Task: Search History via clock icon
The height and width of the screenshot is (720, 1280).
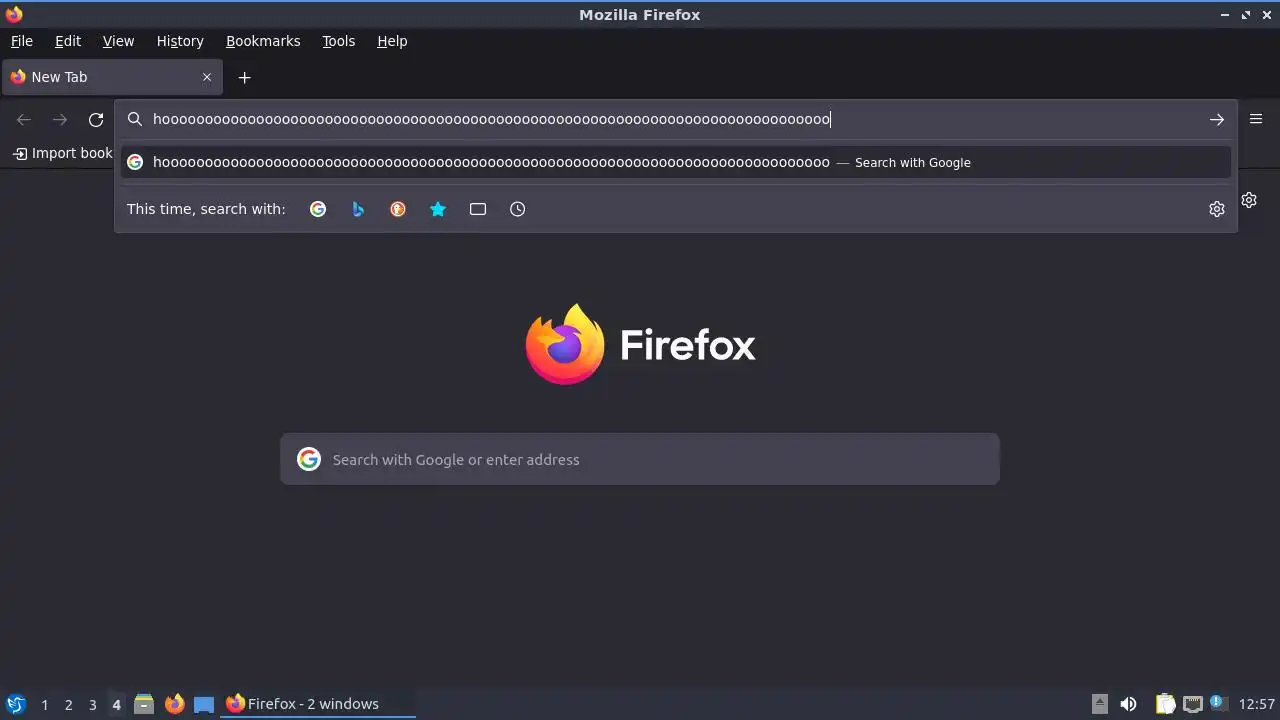Action: 518,209
